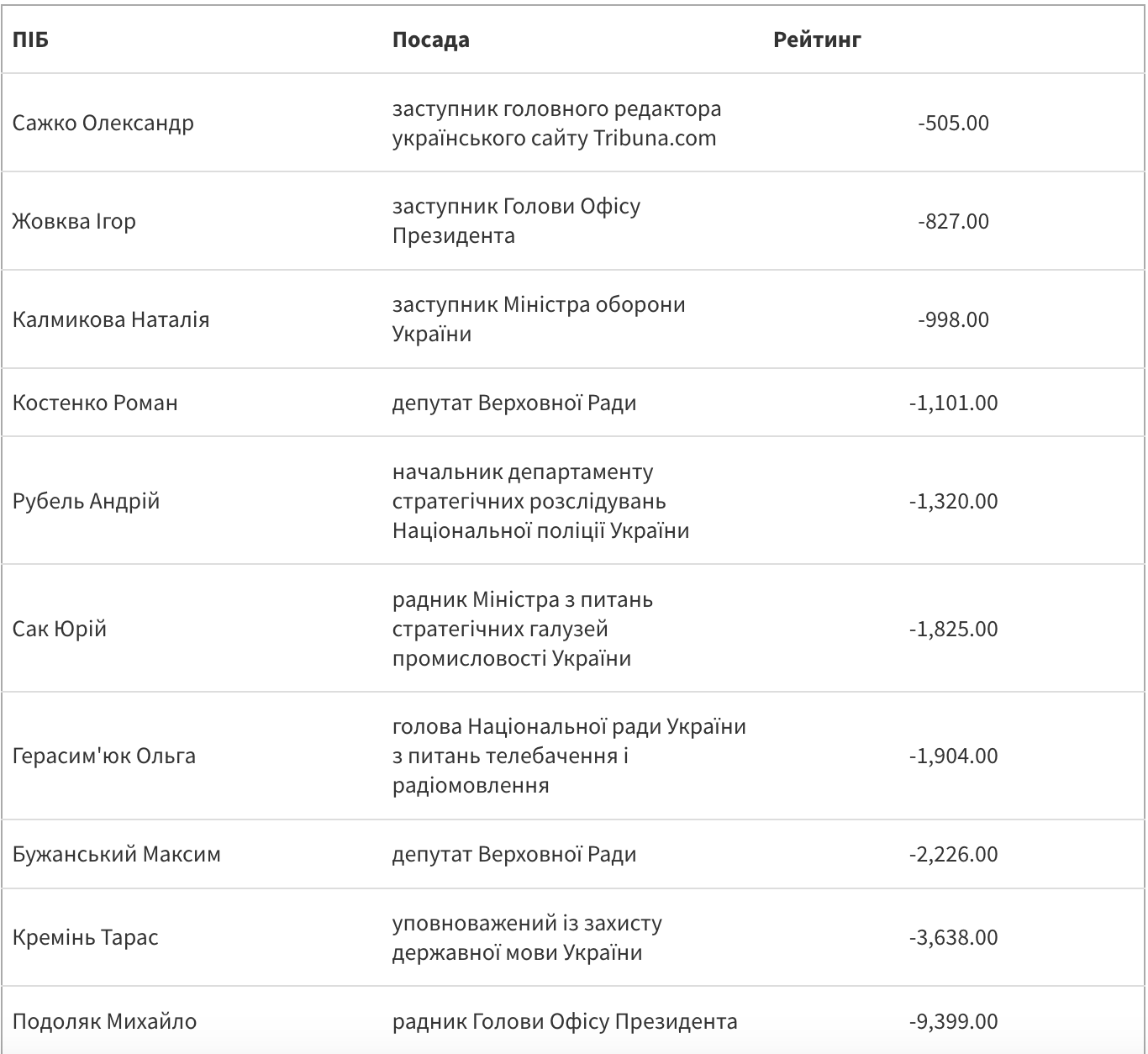Click on Костенко Роман name

coord(95,403)
